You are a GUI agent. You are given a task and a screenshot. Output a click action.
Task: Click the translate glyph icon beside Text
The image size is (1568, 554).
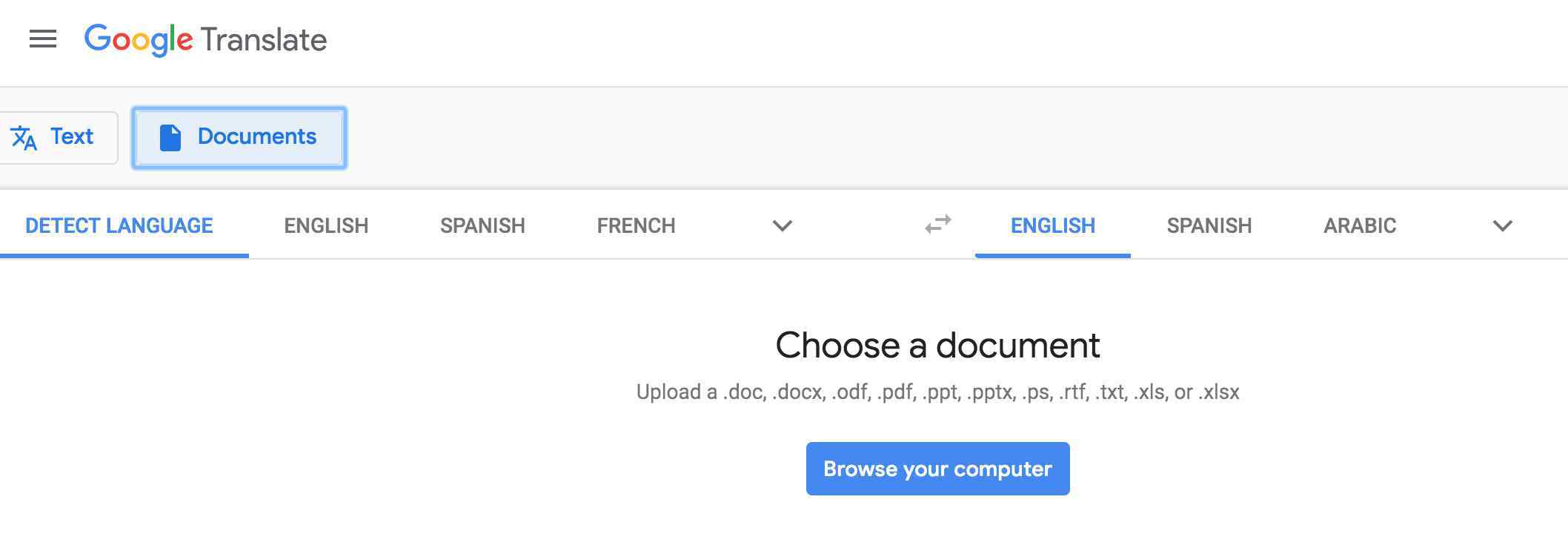pyautogui.click(x=24, y=138)
